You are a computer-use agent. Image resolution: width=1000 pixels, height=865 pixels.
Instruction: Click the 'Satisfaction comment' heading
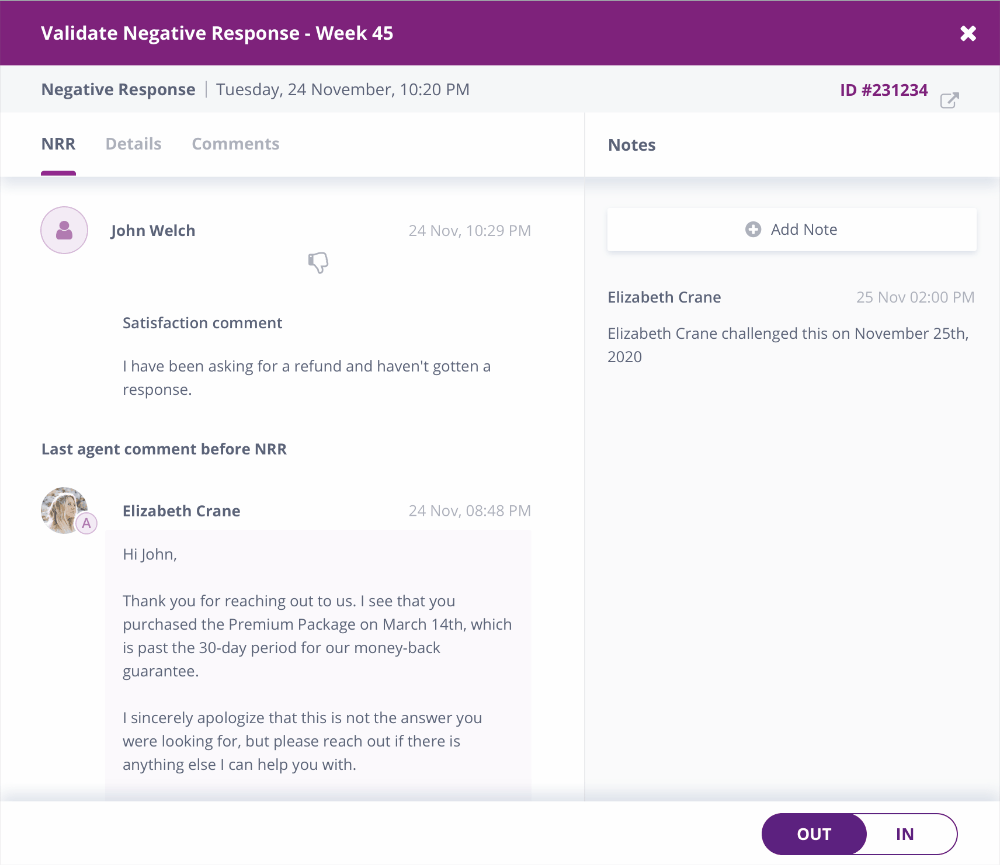(x=202, y=323)
